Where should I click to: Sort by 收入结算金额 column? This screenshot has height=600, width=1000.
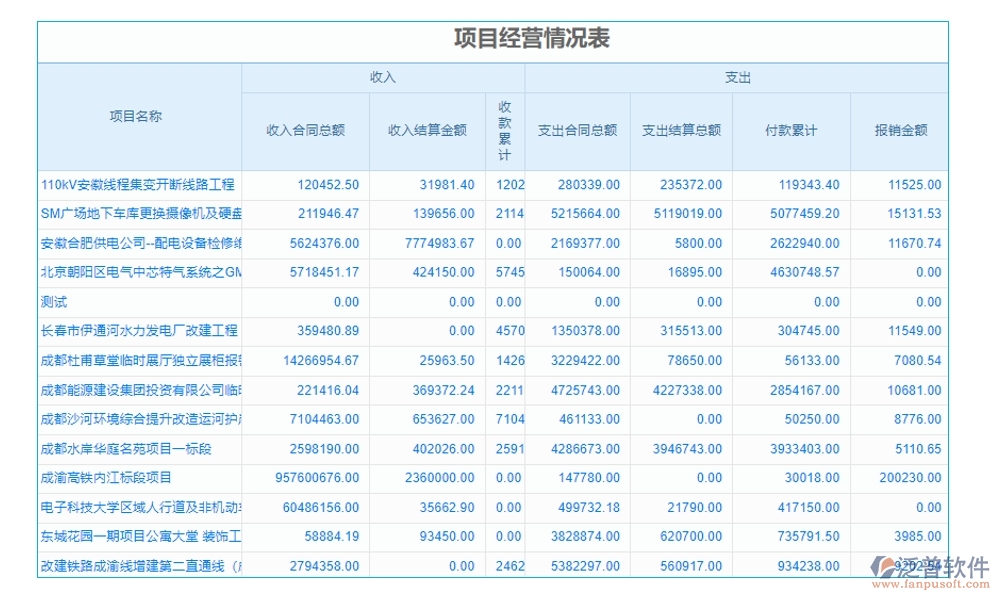[427, 130]
